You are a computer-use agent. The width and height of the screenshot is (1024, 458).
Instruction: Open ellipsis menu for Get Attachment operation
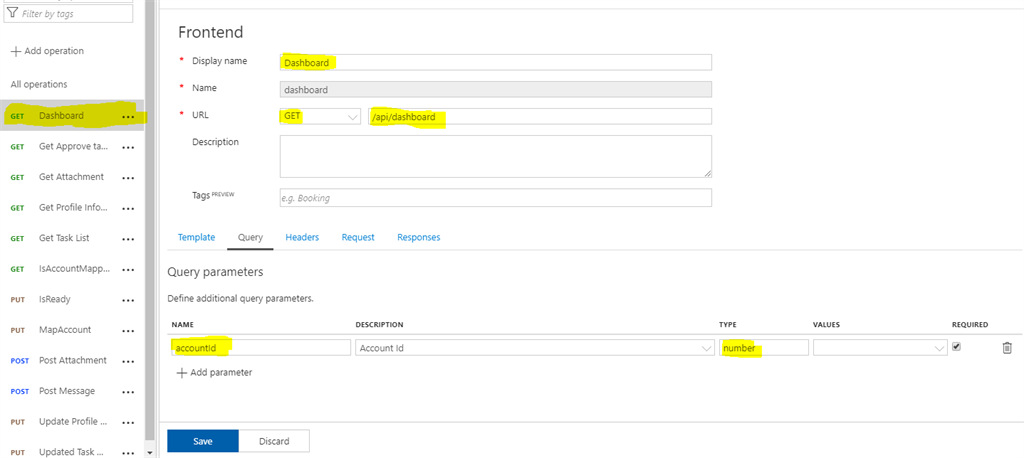pos(128,178)
